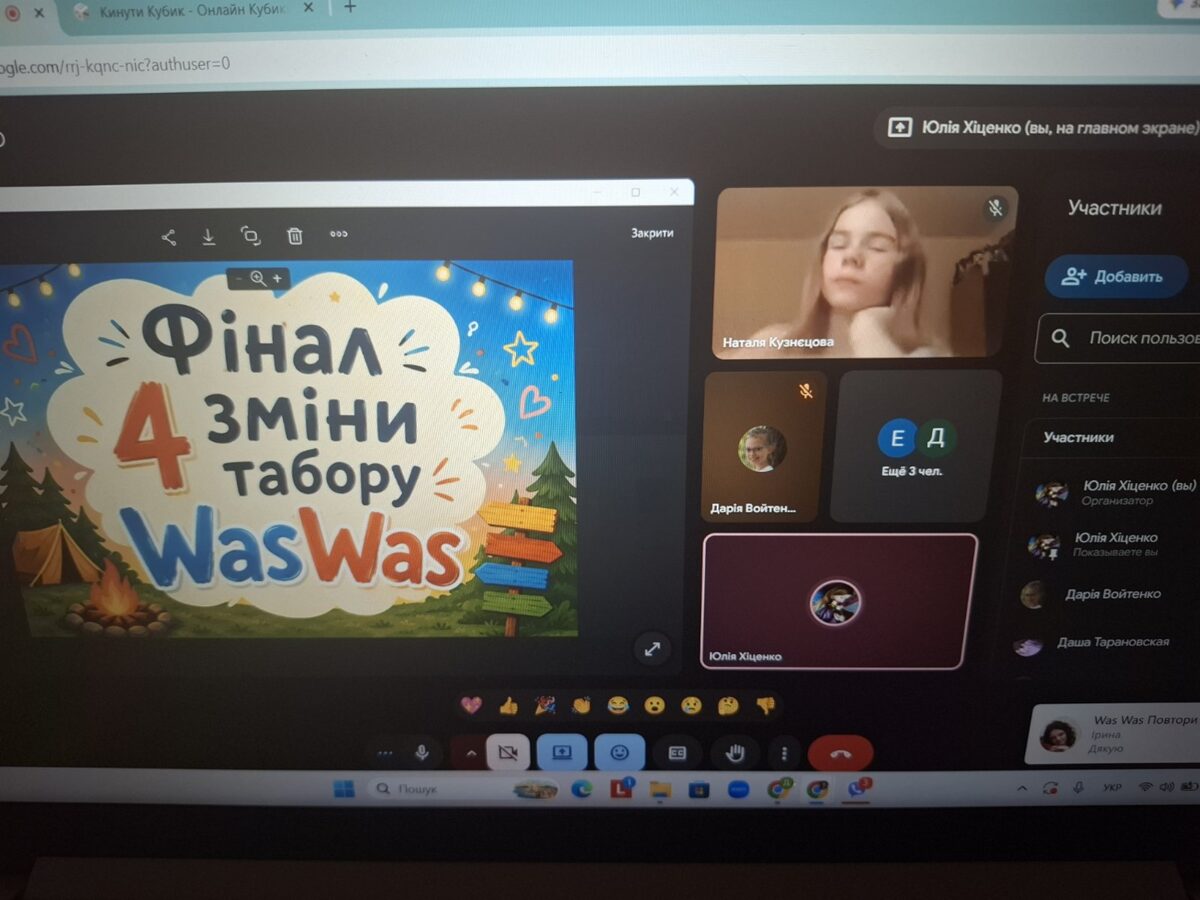This screenshot has height=900, width=1200.
Task: Select Юлія Хіценко (вы) organizer in list
Action: (1114, 492)
